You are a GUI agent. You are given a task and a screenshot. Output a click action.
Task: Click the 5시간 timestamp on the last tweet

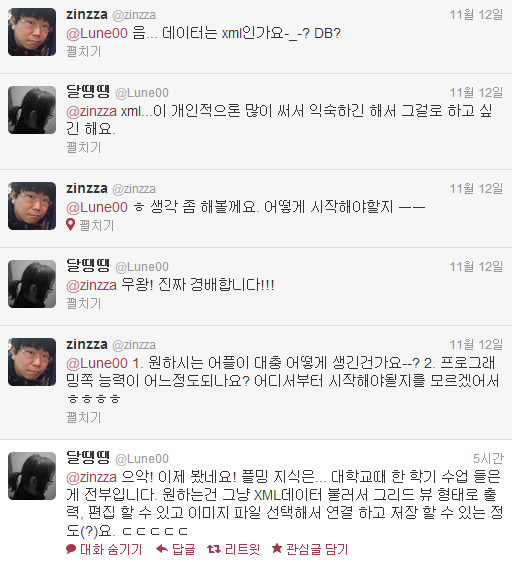point(488,459)
